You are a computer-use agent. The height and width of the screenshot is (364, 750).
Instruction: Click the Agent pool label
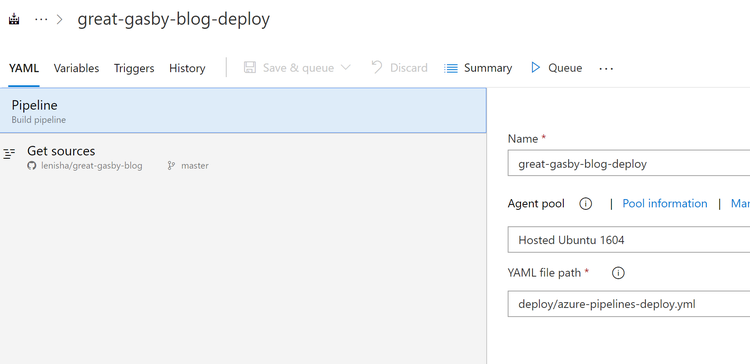click(x=536, y=204)
